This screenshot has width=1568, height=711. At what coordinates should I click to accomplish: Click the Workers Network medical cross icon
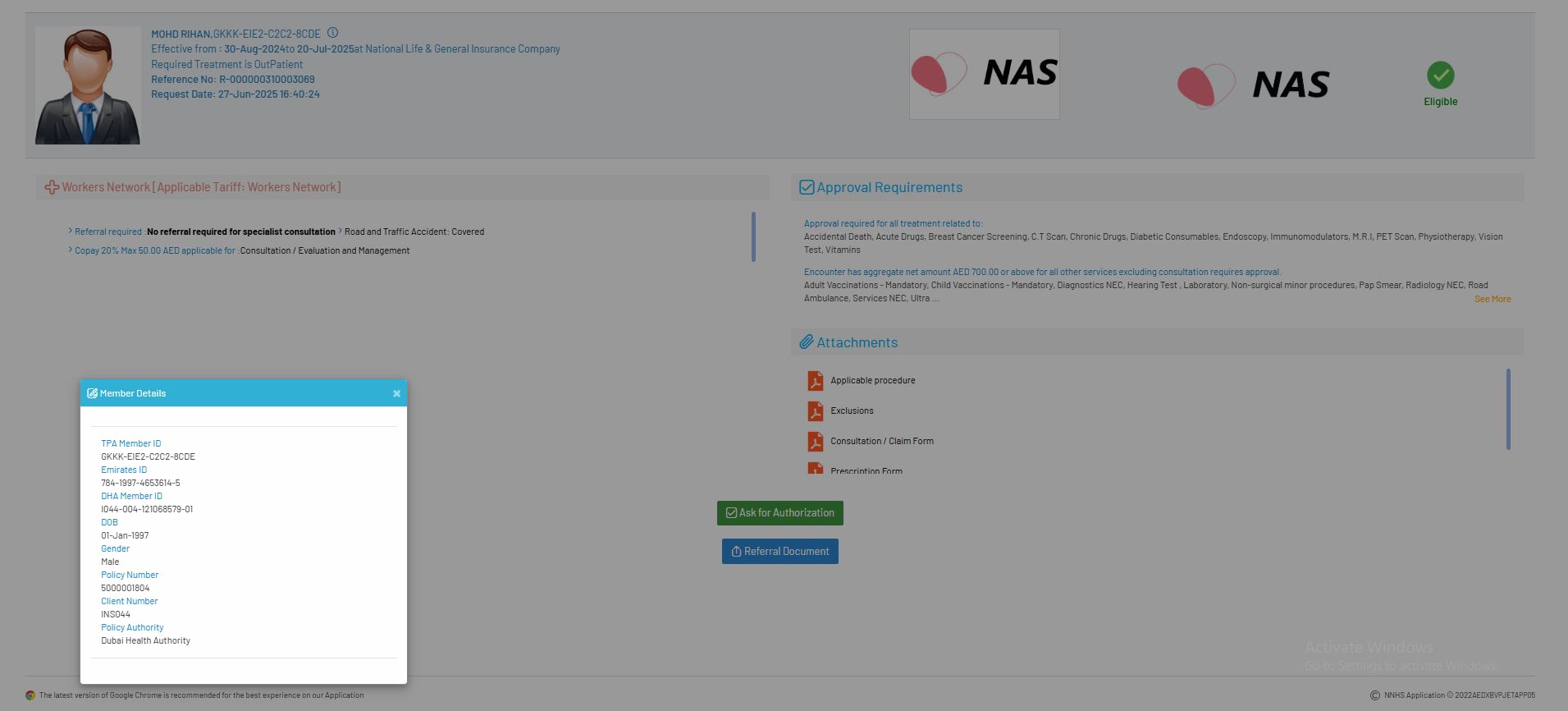(x=52, y=187)
